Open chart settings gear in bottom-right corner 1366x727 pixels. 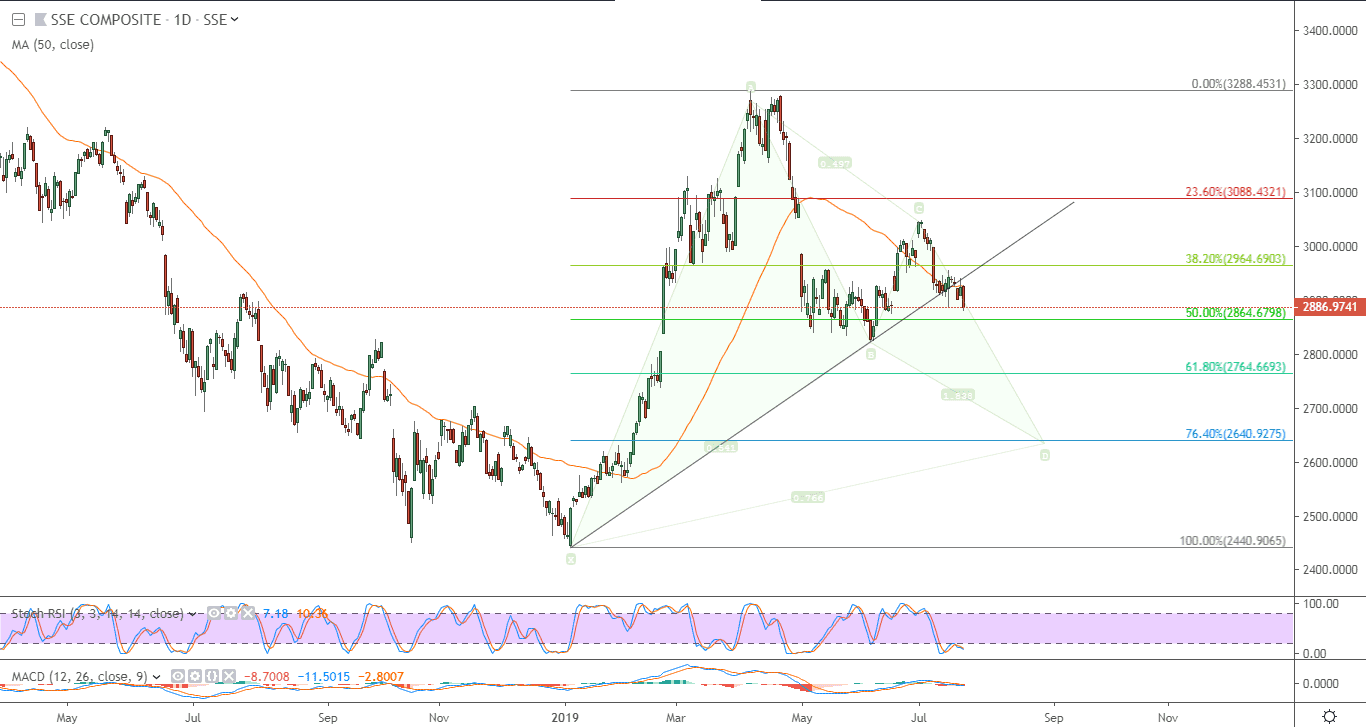point(1329,716)
